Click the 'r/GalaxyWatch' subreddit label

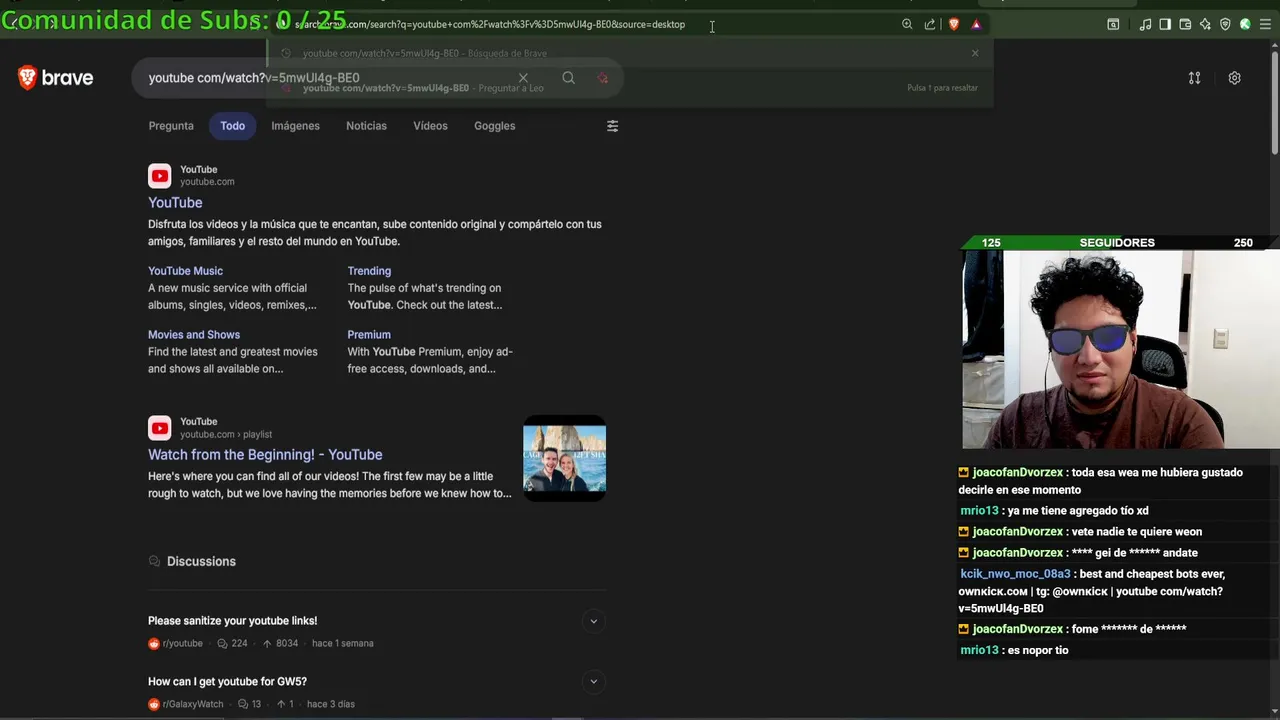(193, 704)
